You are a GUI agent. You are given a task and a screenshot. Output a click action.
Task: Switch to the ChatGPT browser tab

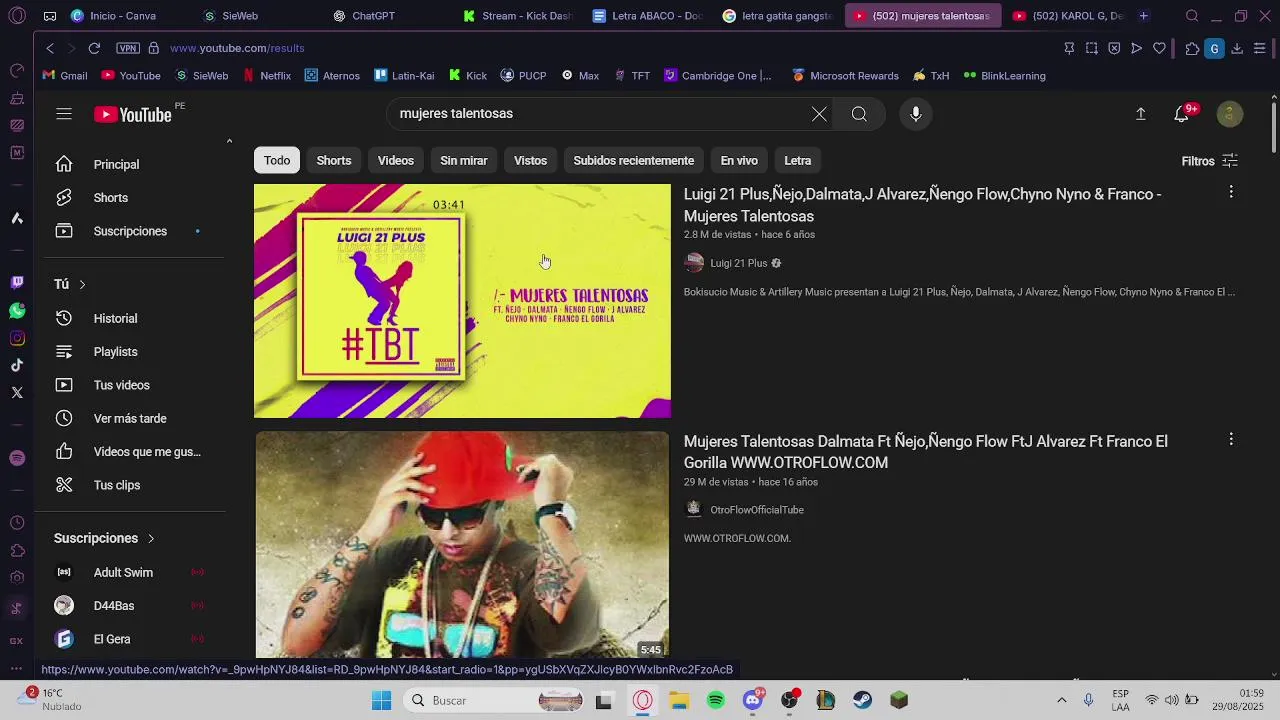pos(373,16)
